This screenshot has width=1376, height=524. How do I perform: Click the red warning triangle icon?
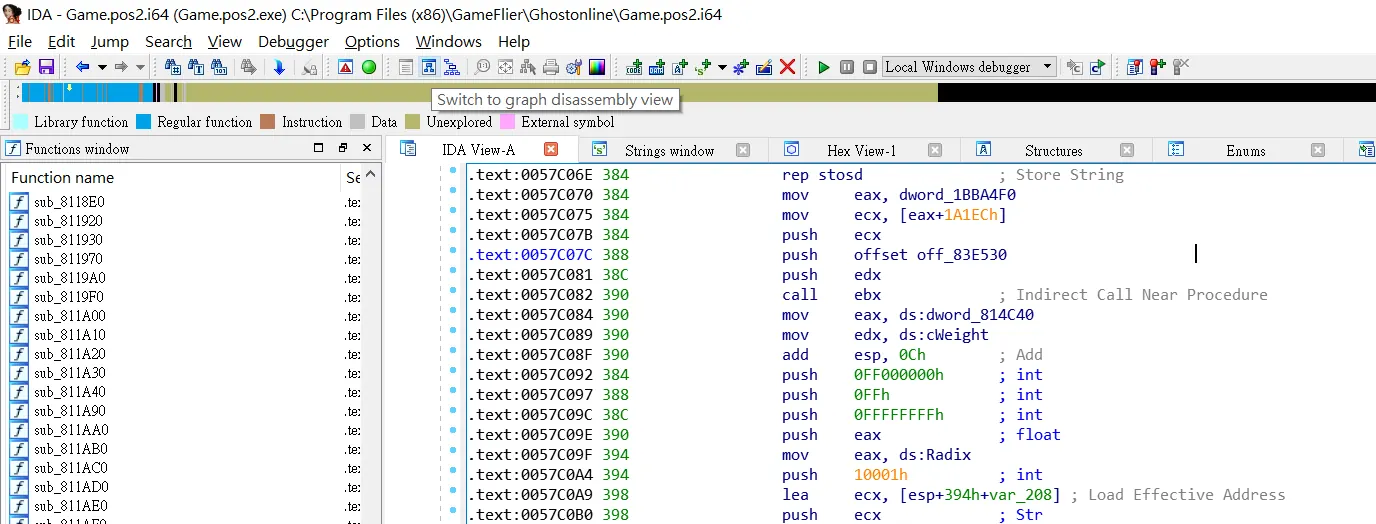[x=345, y=67]
